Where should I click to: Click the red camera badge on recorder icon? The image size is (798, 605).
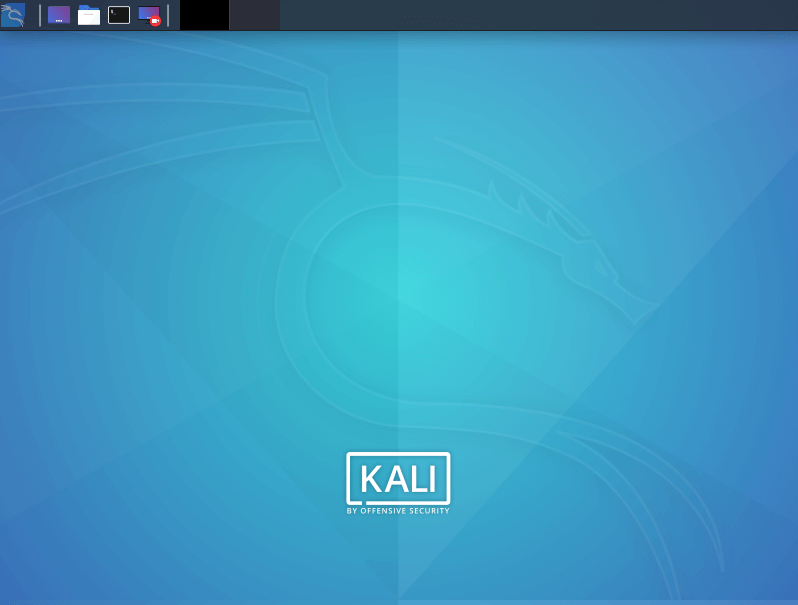(155, 20)
